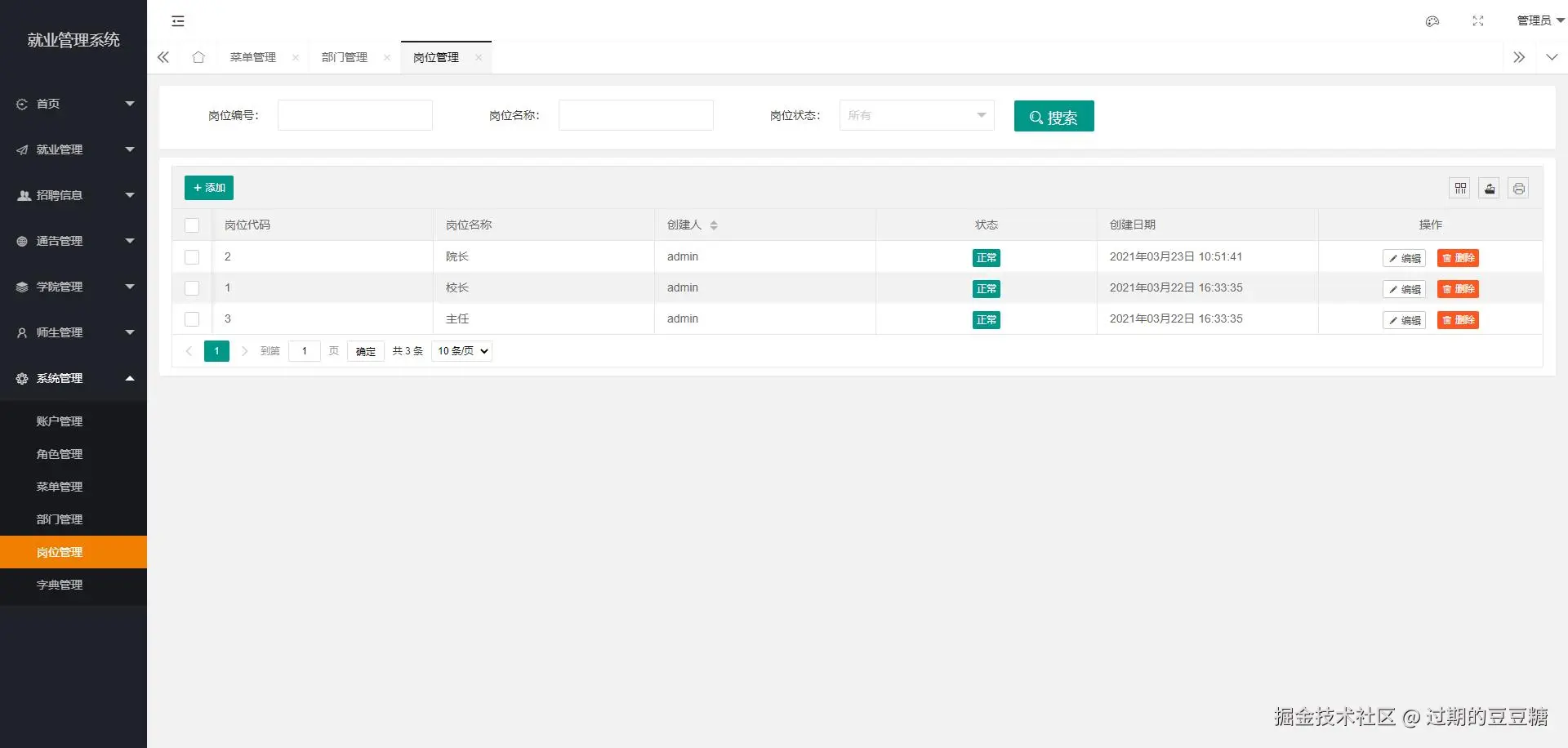The height and width of the screenshot is (748, 1568).
Task: Click the 搜索 search button
Action: tap(1054, 116)
